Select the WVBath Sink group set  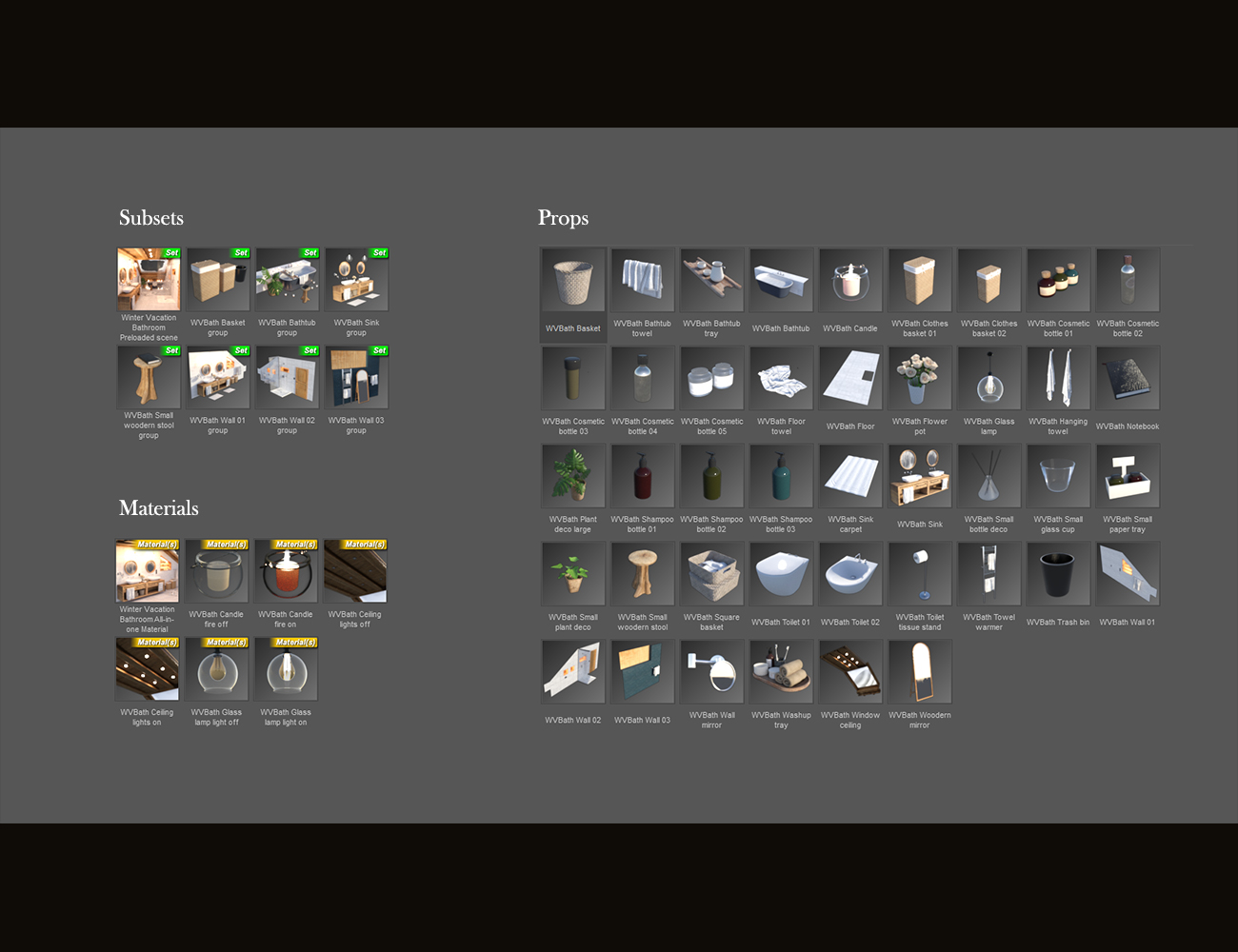coord(357,280)
